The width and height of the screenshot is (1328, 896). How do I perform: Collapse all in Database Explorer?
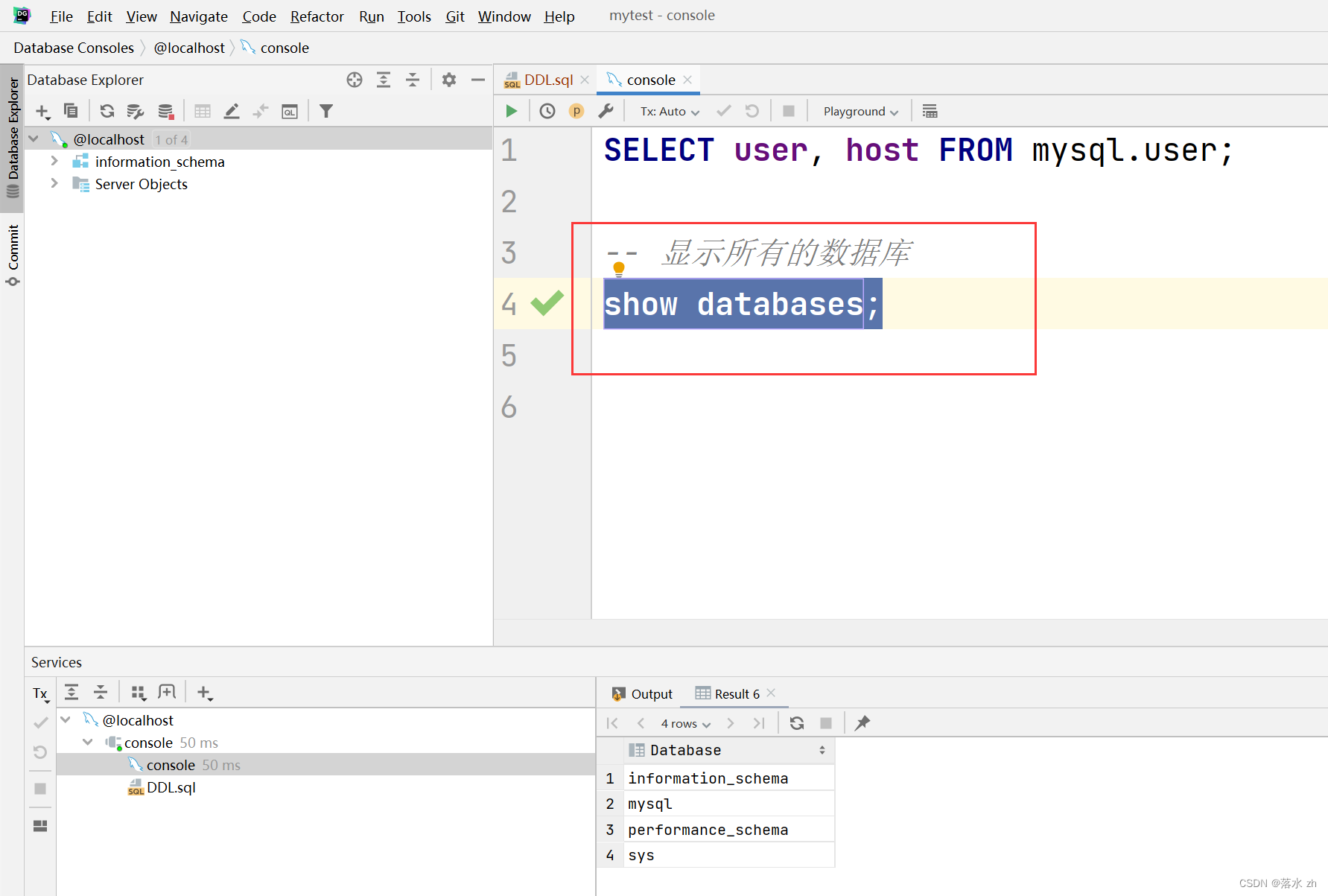click(x=413, y=80)
